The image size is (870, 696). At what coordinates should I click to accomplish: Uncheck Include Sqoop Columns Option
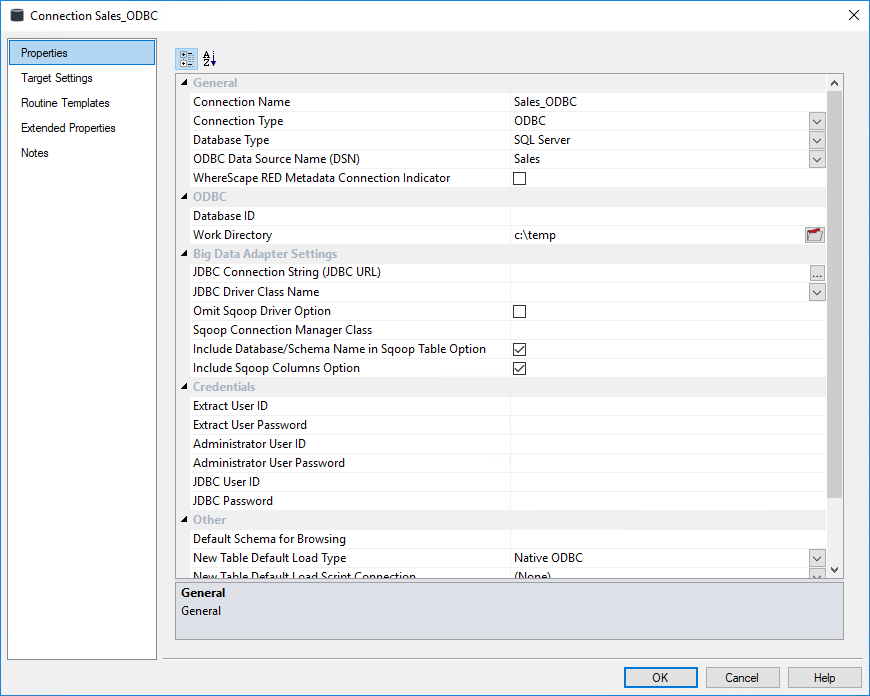[x=519, y=369]
